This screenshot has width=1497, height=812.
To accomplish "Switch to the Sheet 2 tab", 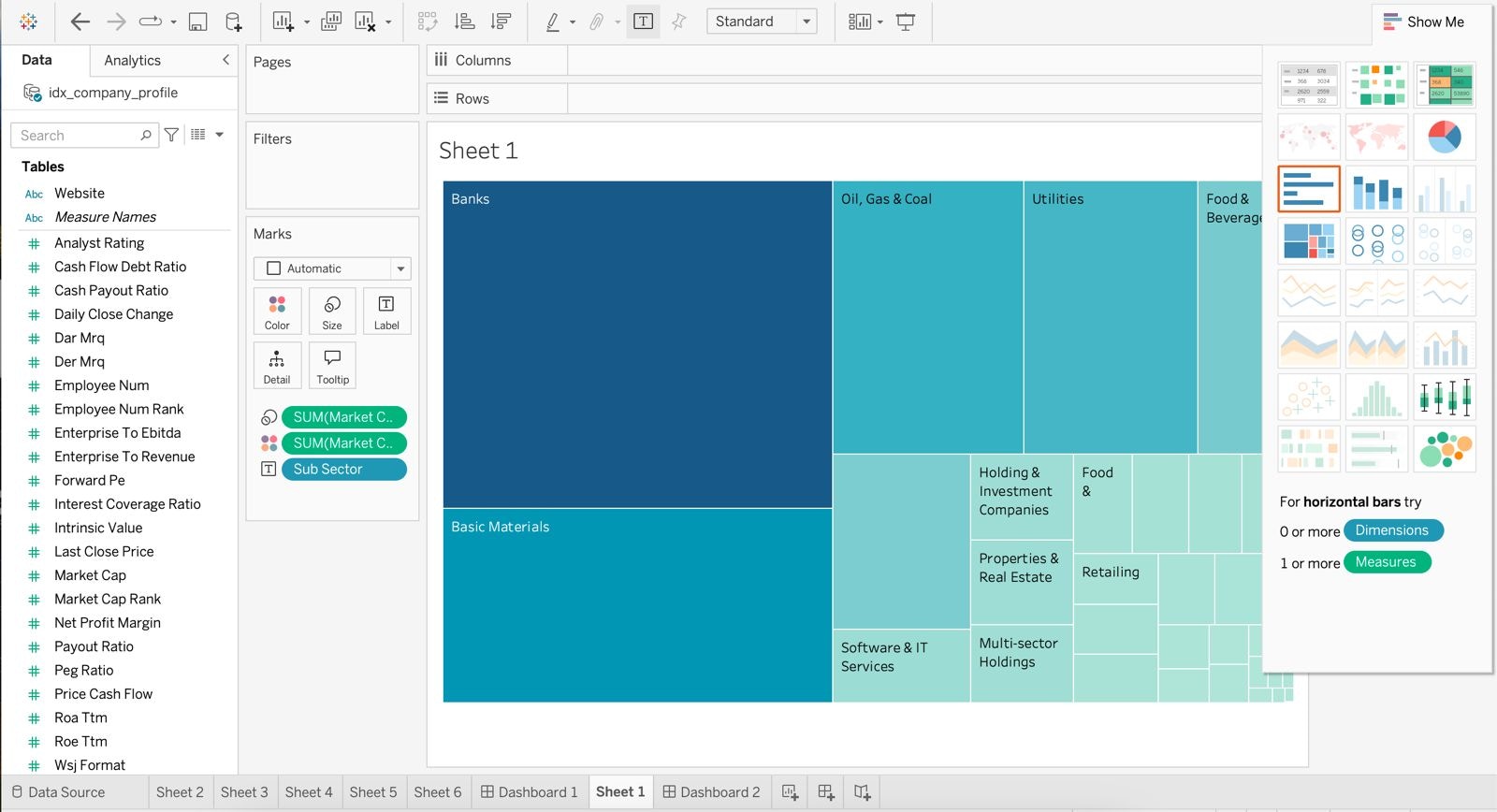I will point(180,792).
